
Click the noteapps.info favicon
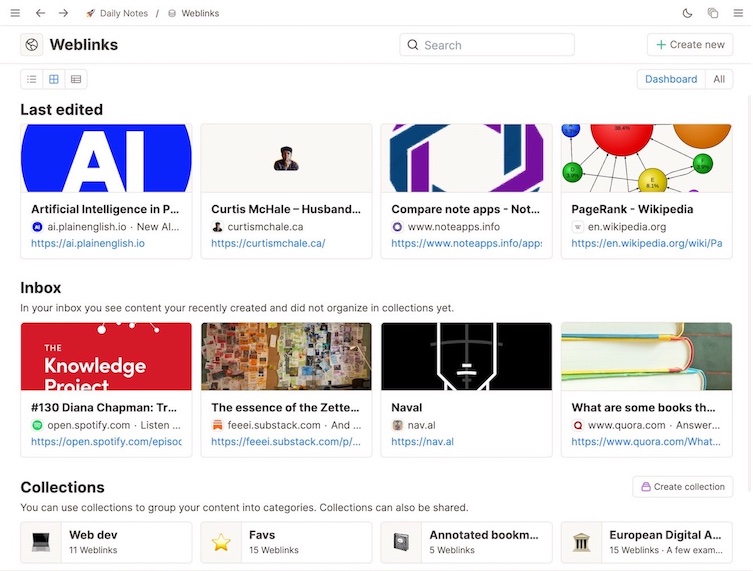397,227
